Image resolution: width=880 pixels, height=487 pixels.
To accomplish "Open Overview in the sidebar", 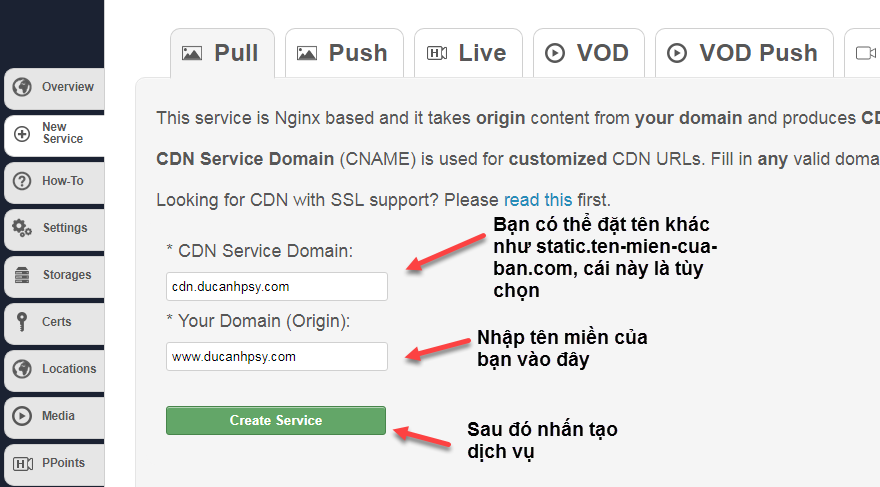I will (x=54, y=88).
